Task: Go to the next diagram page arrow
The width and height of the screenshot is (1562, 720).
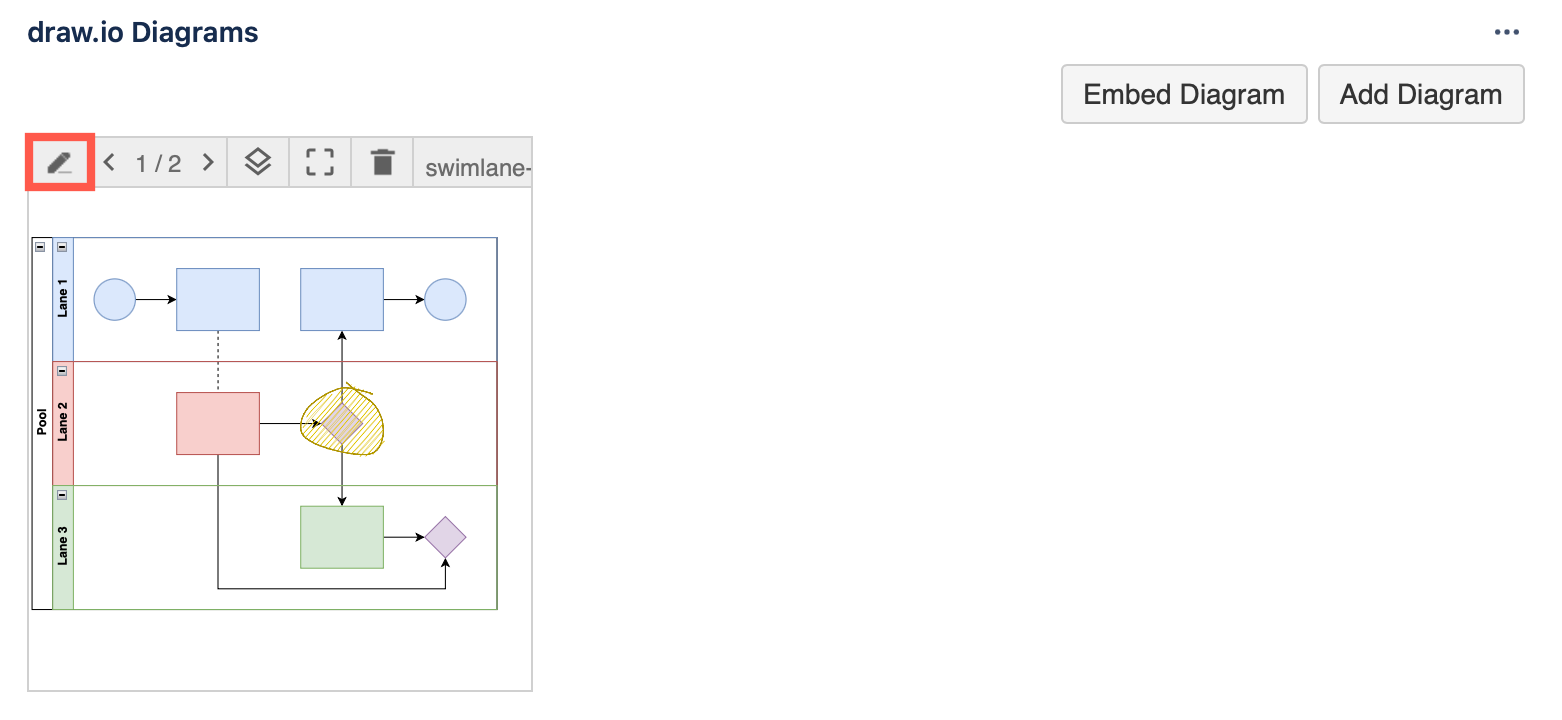Action: tap(207, 161)
